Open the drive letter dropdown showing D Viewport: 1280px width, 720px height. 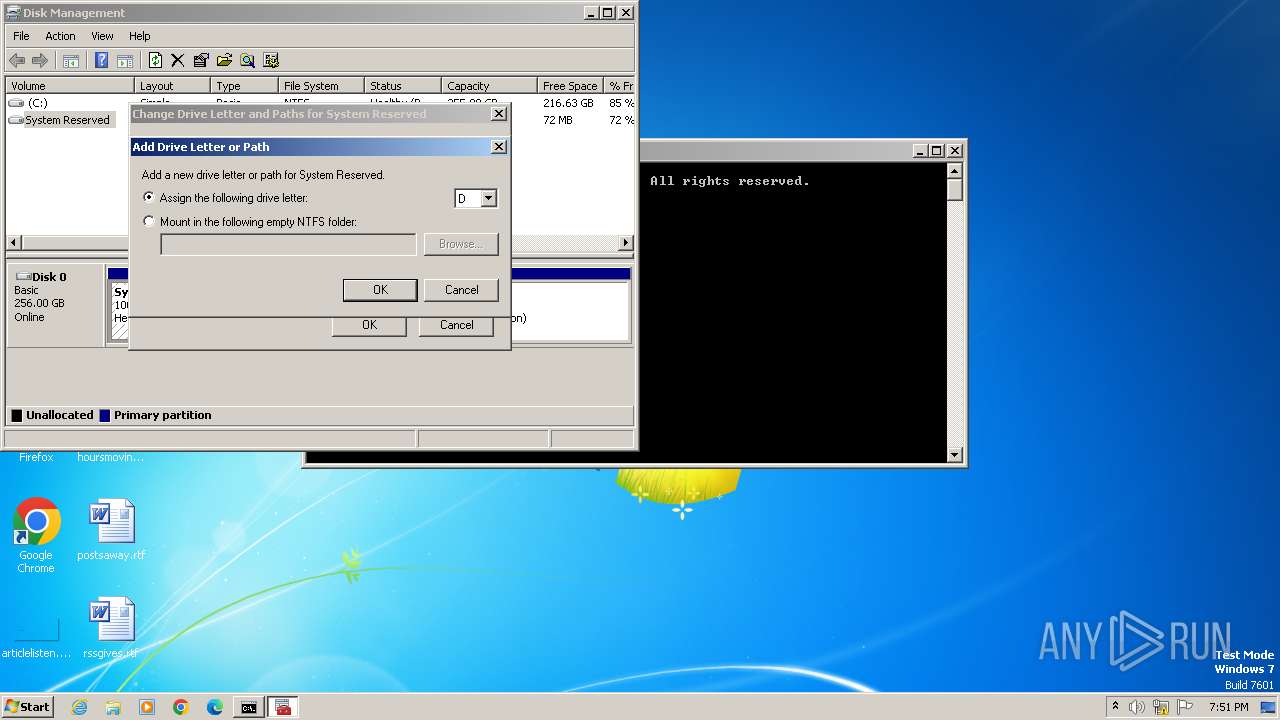click(488, 198)
